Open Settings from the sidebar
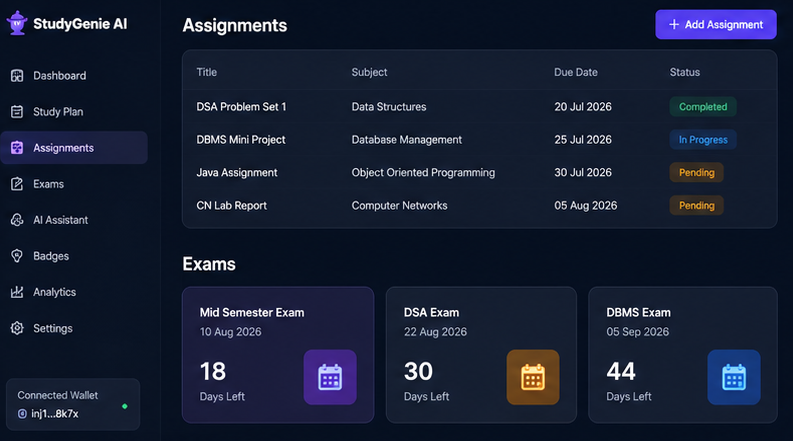The width and height of the screenshot is (793, 441). click(x=74, y=328)
